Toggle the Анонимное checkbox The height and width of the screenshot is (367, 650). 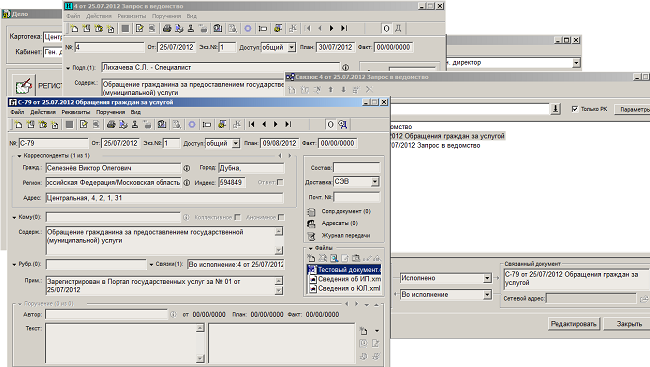click(x=281, y=217)
